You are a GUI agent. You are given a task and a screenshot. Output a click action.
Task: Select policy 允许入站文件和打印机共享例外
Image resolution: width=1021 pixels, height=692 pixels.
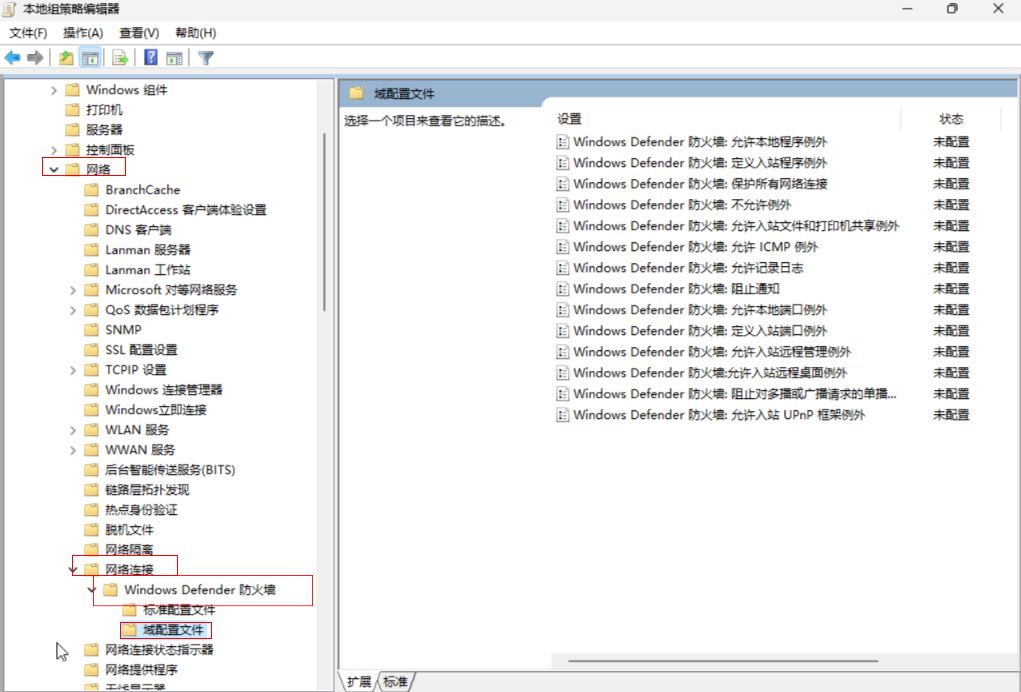(736, 226)
